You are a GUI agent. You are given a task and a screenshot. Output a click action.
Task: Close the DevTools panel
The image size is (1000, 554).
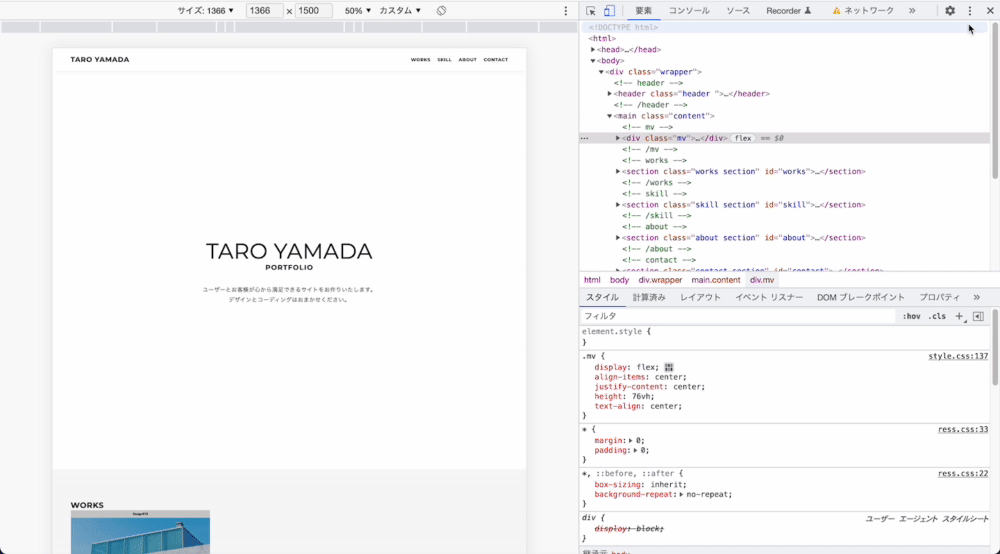coord(990,11)
